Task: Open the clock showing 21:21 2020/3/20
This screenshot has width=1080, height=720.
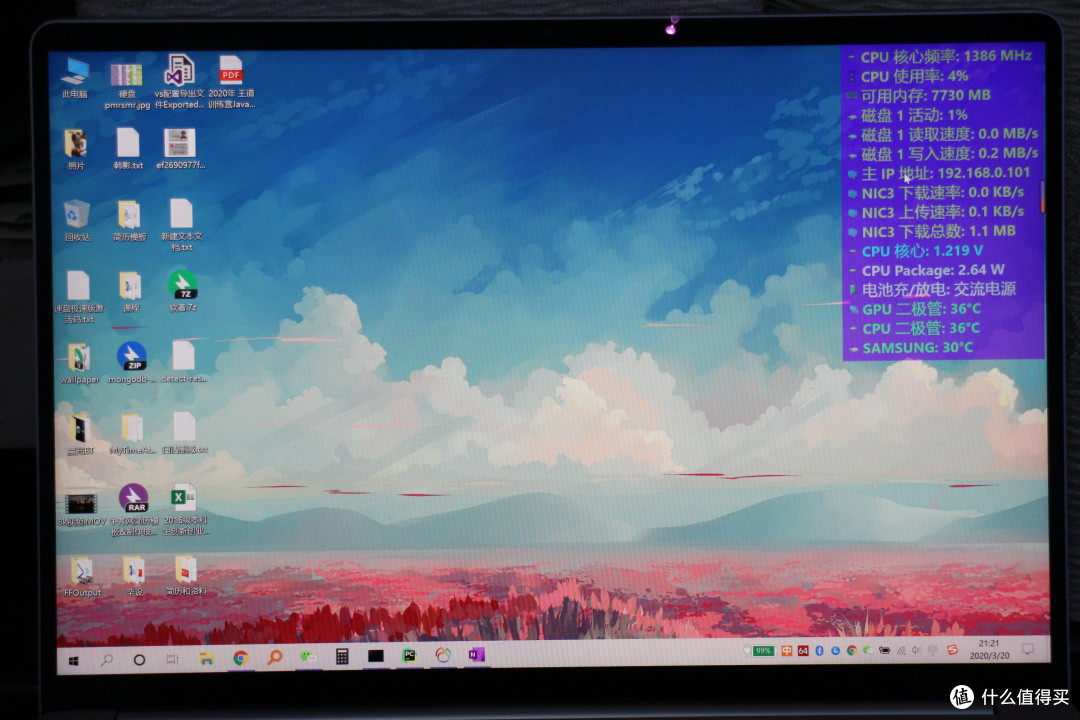Action: pos(989,649)
